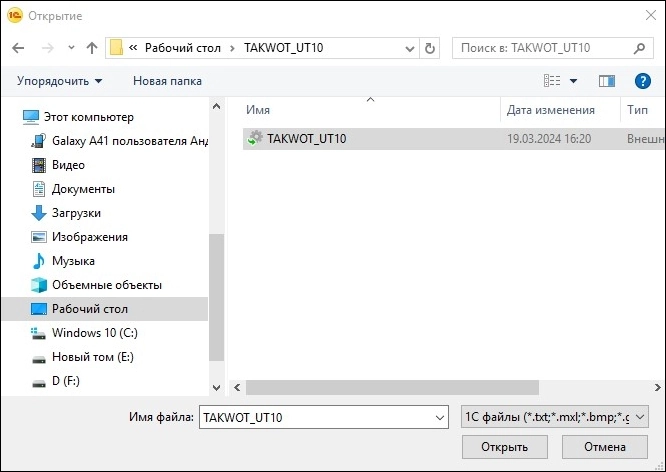The height and width of the screenshot is (472, 666).
Task: Click the sidebar scroll up arrow
Action: point(217,106)
